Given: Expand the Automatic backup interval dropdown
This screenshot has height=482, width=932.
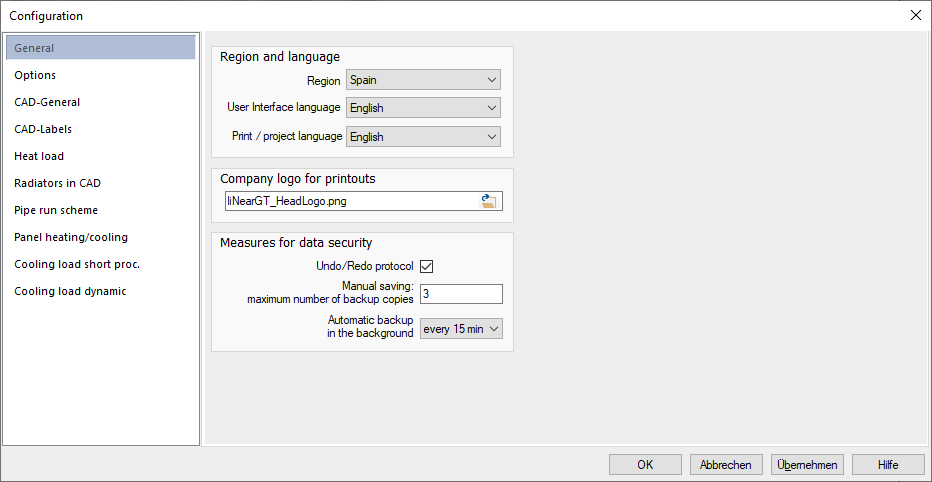Looking at the screenshot, I should (x=461, y=329).
